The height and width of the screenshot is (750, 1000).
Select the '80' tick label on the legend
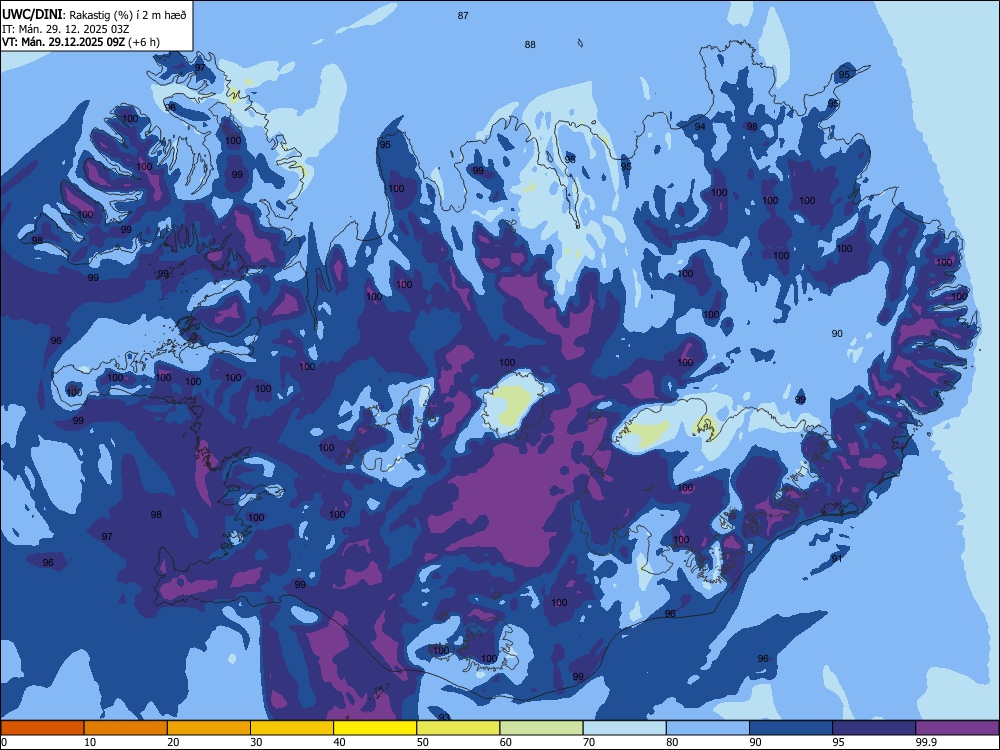[x=672, y=742]
